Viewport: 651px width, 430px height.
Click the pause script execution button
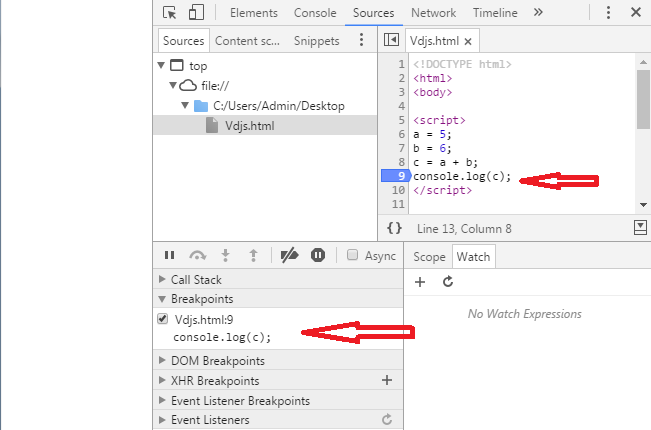pos(169,256)
